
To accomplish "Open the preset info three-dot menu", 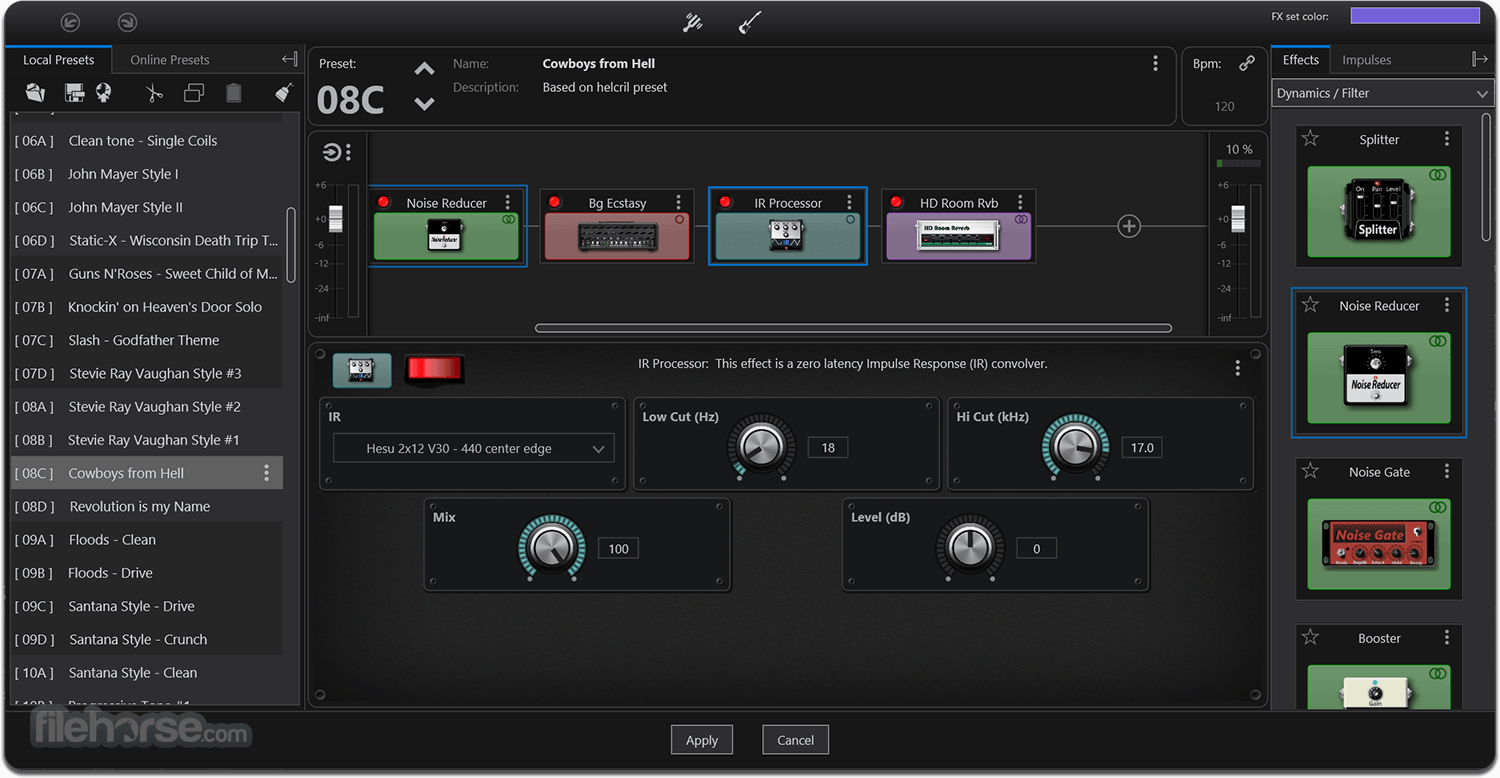I will click(1156, 63).
